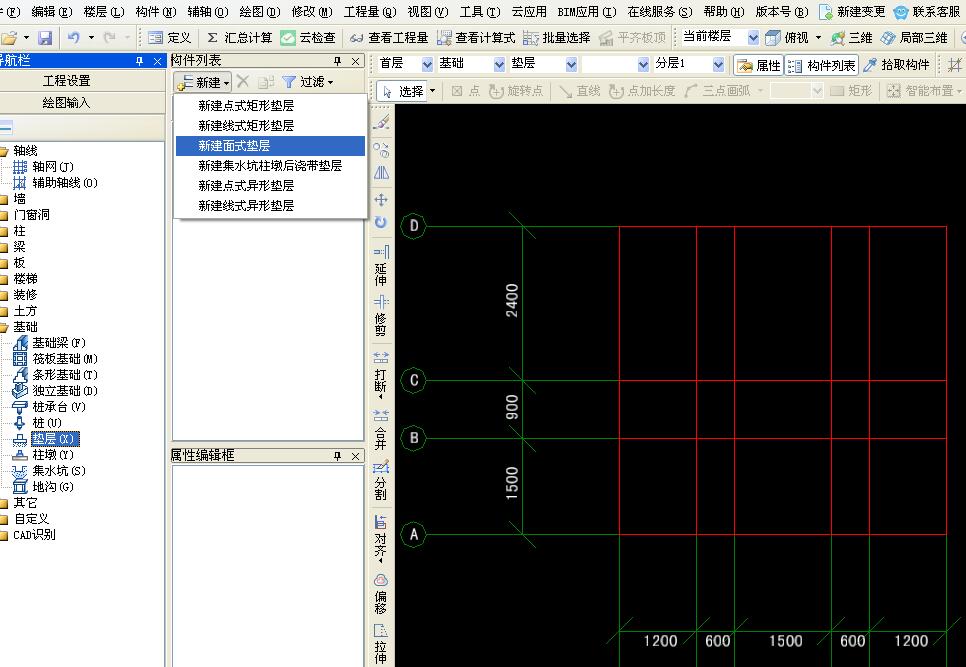Toggle the 属性 properties panel
The width and height of the screenshot is (966, 667).
(759, 65)
